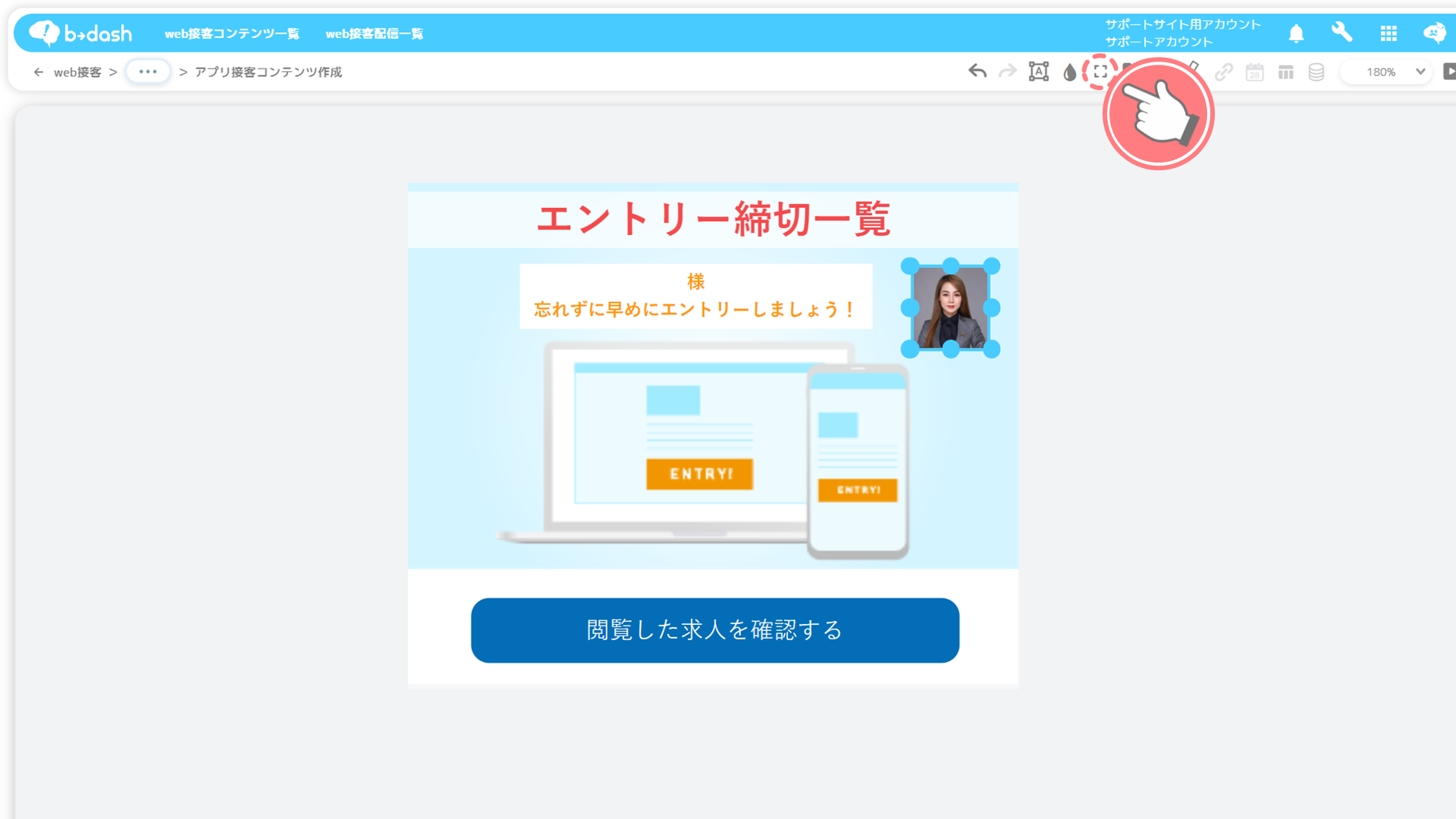The image size is (1456, 819).
Task: Open the calendar date icon
Action: click(1255, 72)
